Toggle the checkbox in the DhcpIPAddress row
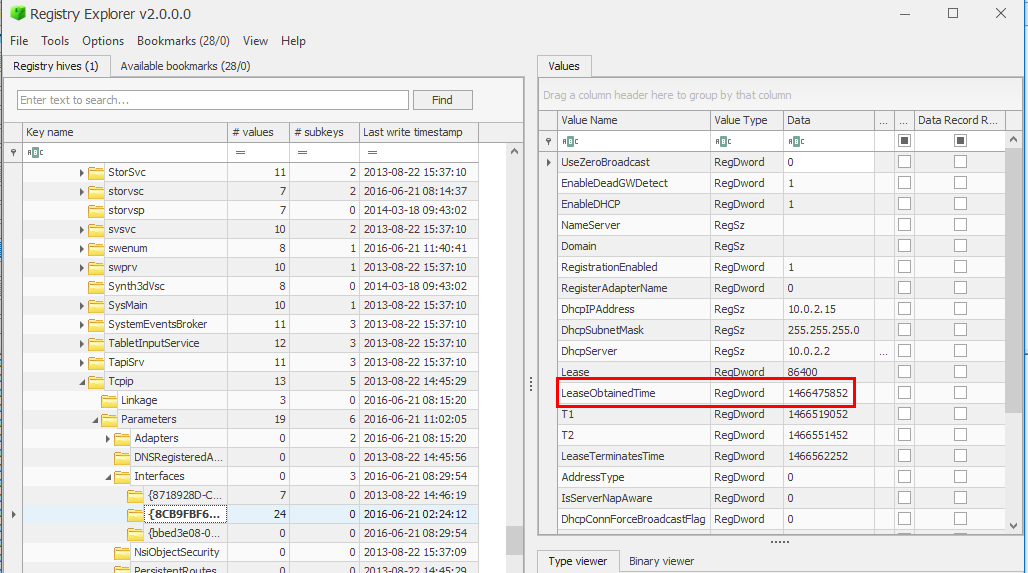 (904, 309)
